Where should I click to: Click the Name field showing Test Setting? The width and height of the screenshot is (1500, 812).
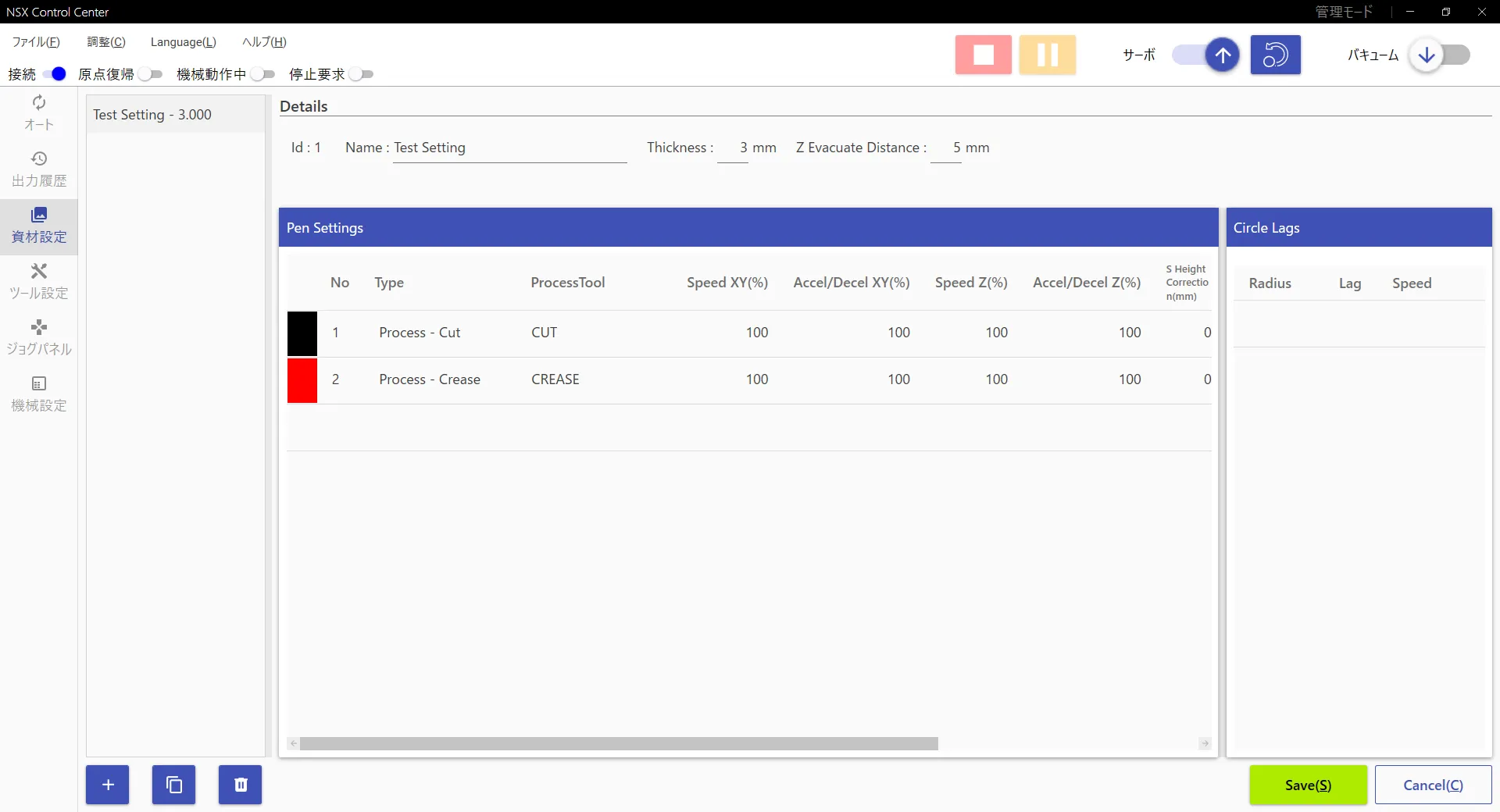[509, 148]
